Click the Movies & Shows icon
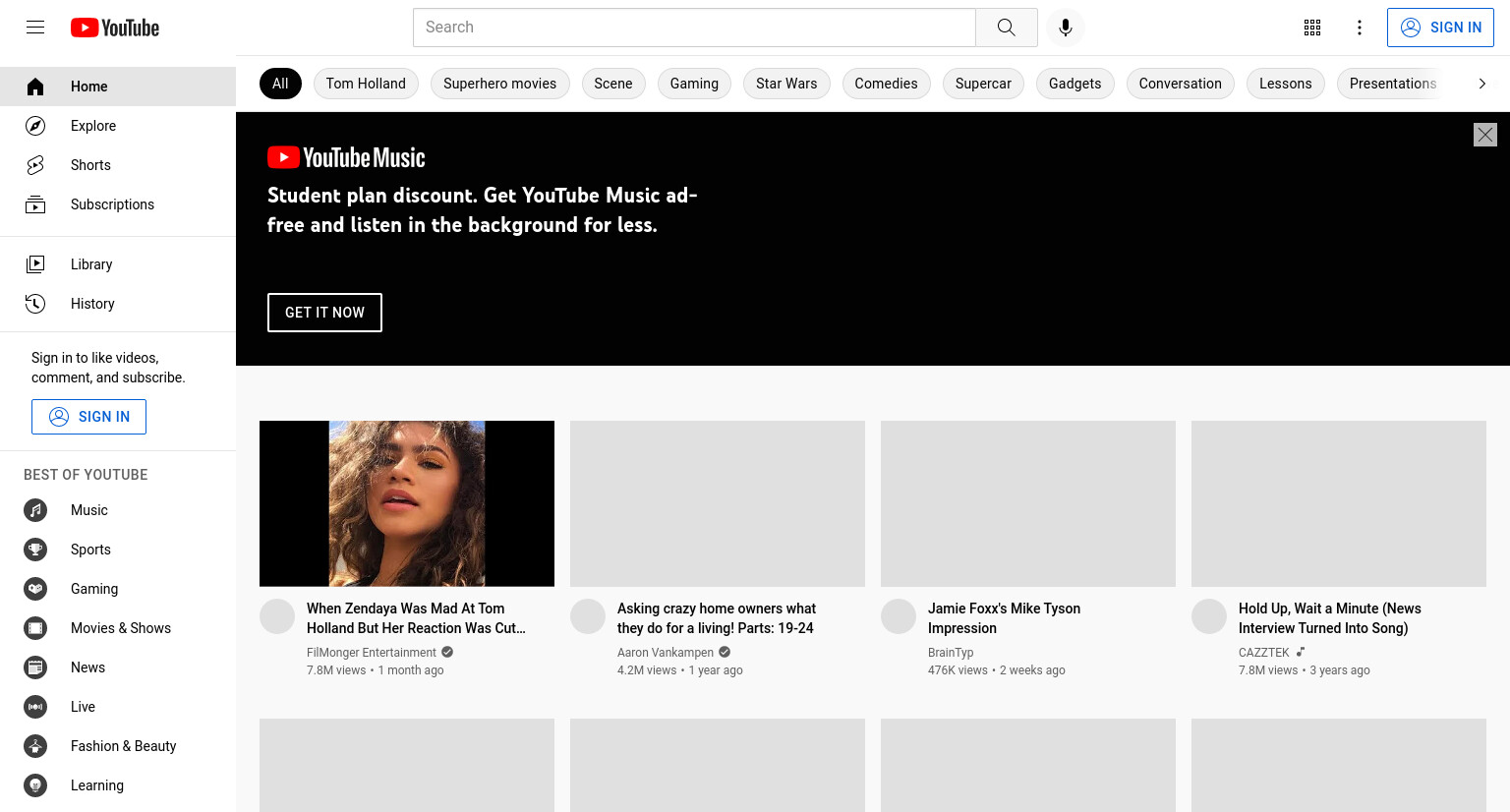 [35, 628]
